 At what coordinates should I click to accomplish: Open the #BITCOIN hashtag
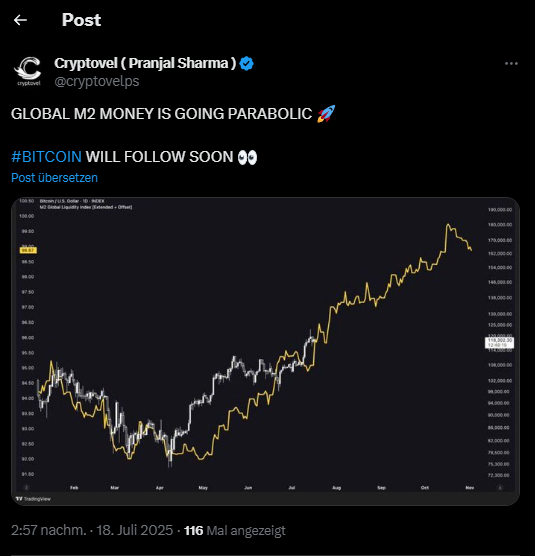(46, 157)
